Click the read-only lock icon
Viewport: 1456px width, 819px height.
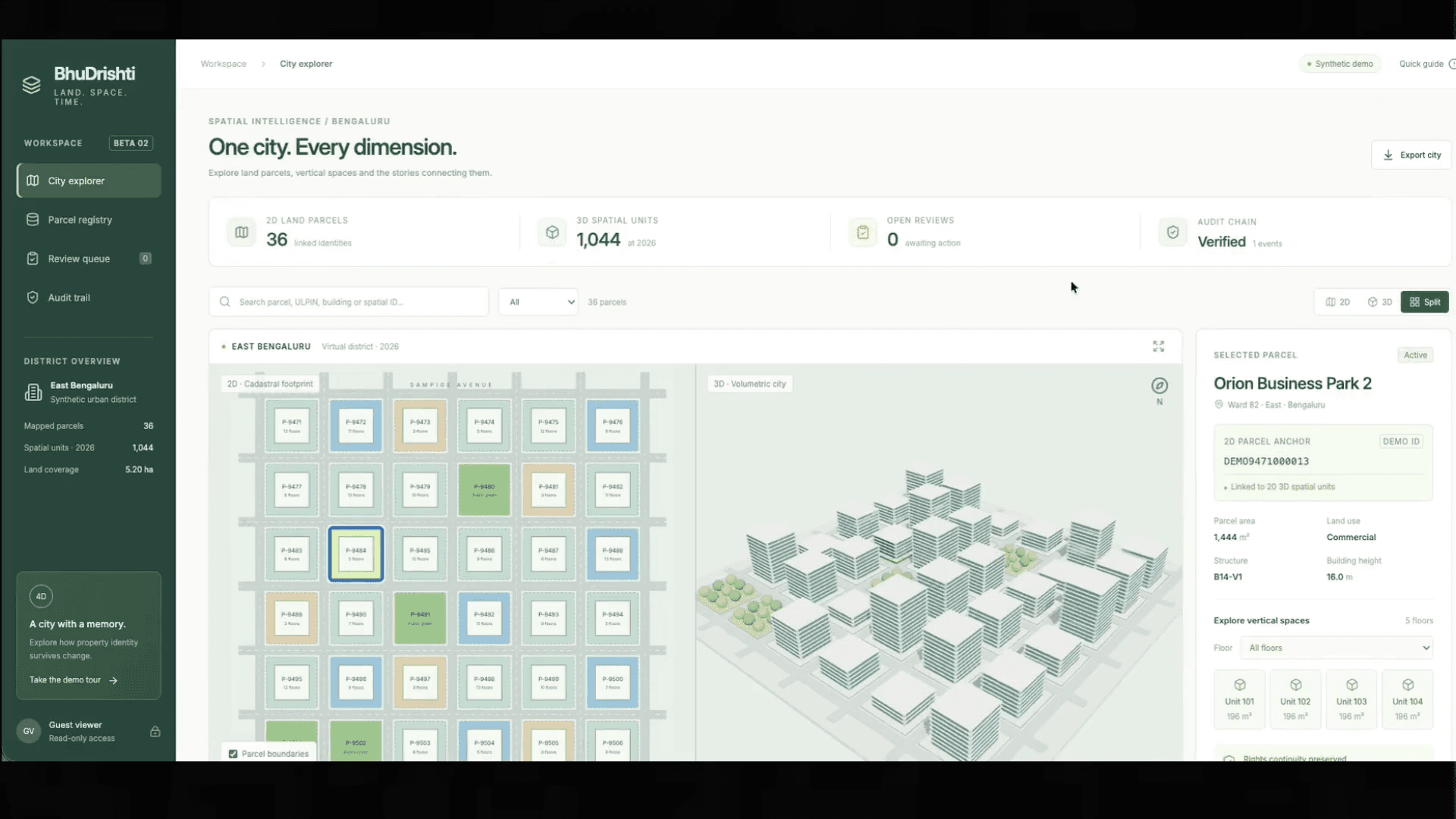155,732
